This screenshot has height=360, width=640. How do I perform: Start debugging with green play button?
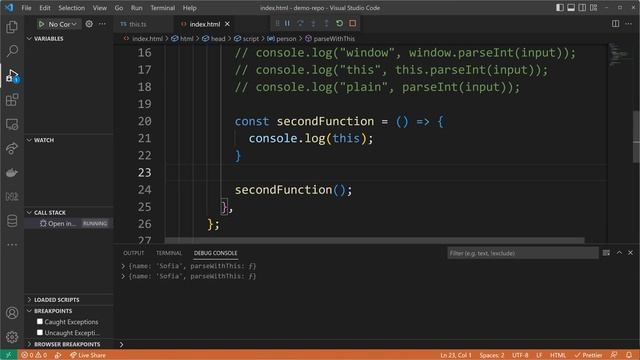(41, 24)
